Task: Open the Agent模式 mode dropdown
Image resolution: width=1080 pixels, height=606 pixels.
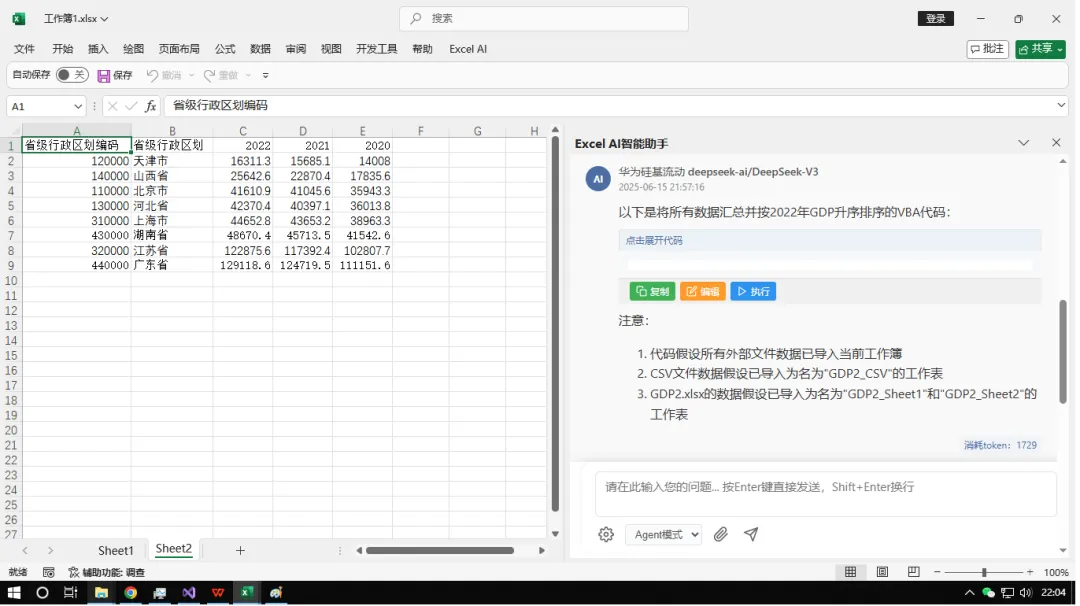Action: 663,535
